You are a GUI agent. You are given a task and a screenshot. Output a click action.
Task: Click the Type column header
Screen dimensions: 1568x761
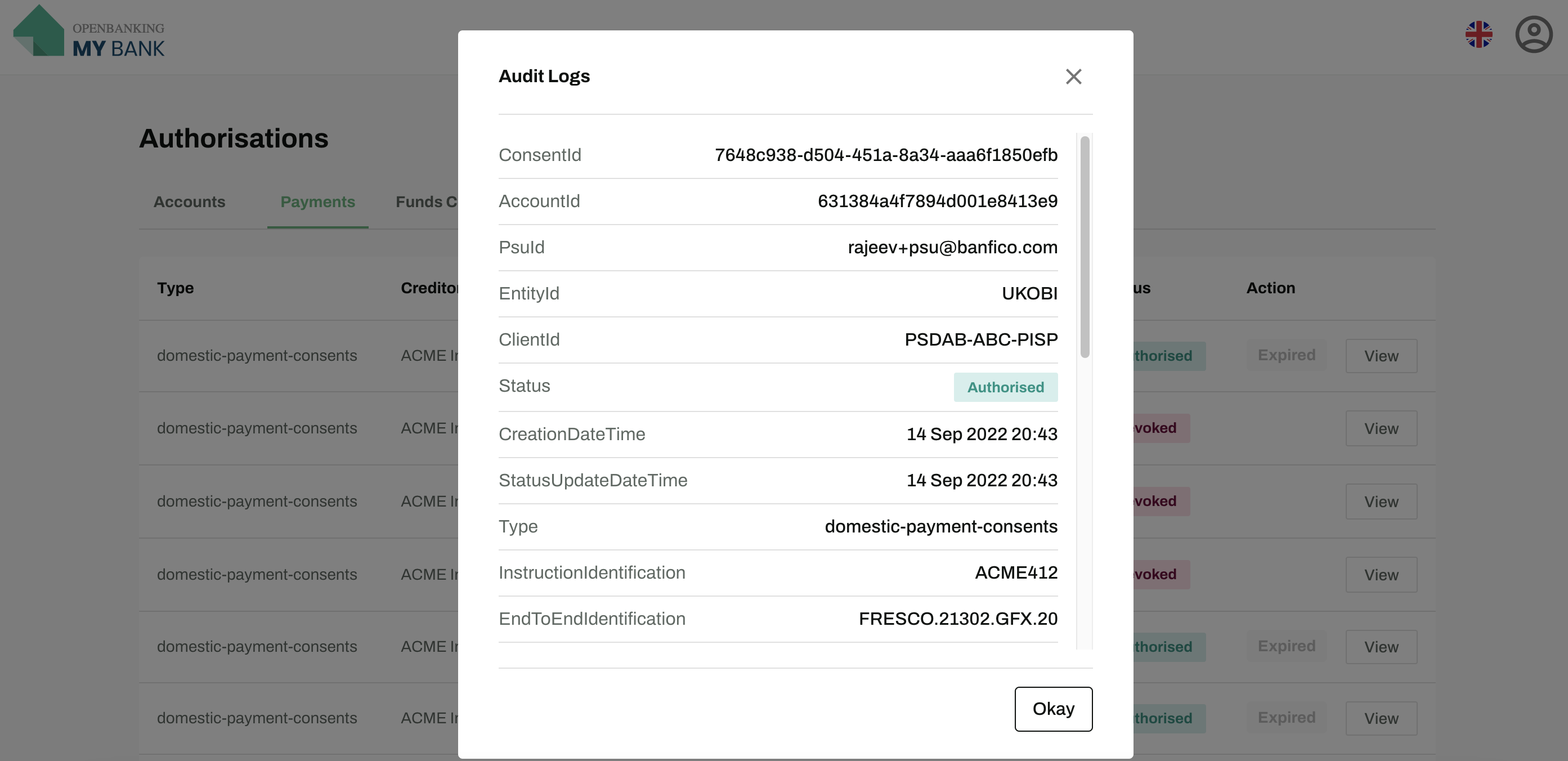pyautogui.click(x=174, y=288)
